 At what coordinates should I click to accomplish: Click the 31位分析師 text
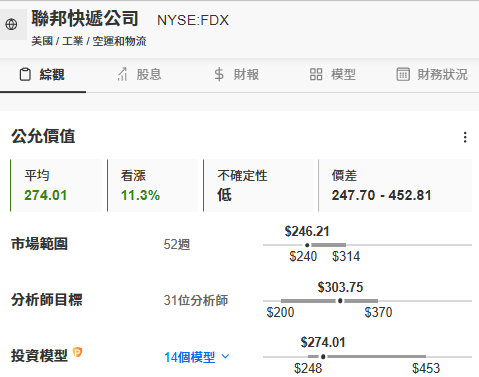click(196, 300)
